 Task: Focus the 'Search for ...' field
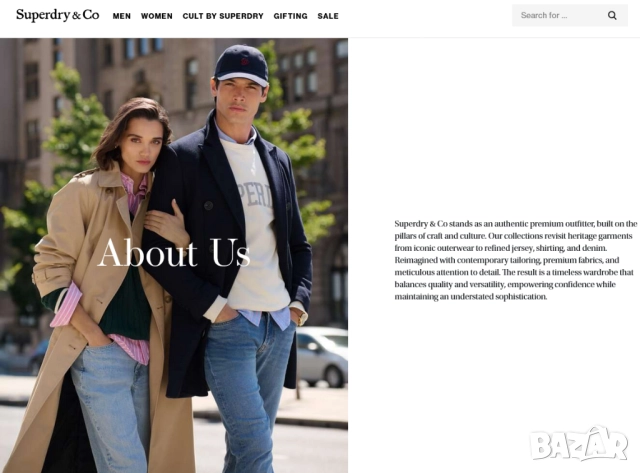click(570, 16)
